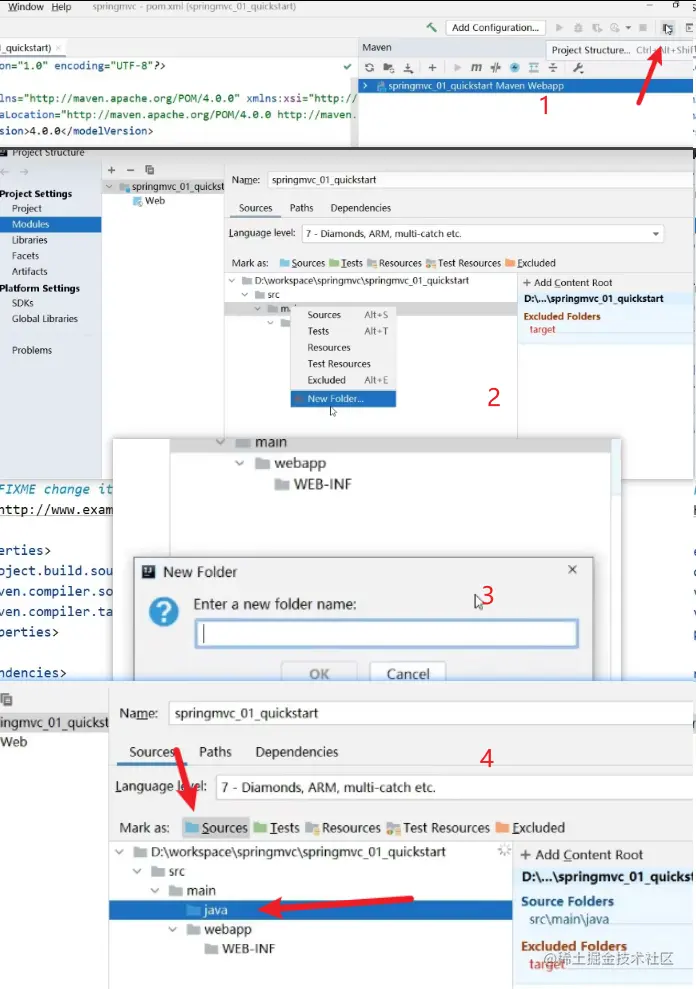The height and width of the screenshot is (989, 696).
Task: Collapse springmvc_01_quickst module in modules list
Action: pyautogui.click(x=110, y=187)
